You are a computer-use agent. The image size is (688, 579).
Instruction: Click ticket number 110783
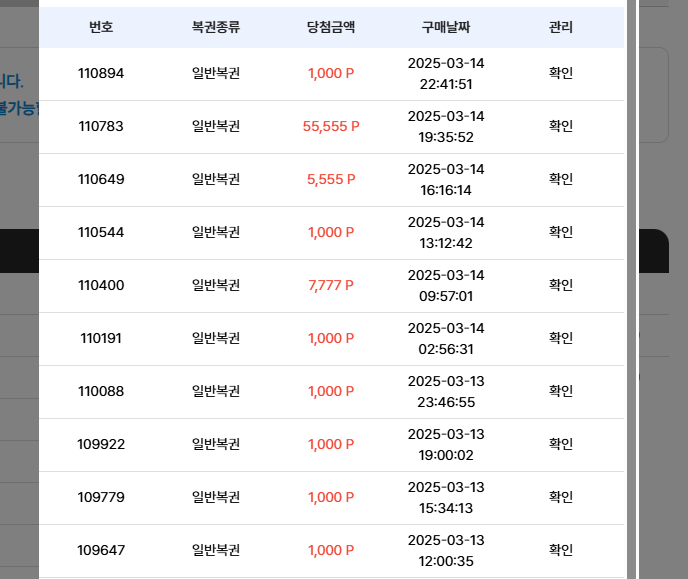click(101, 126)
